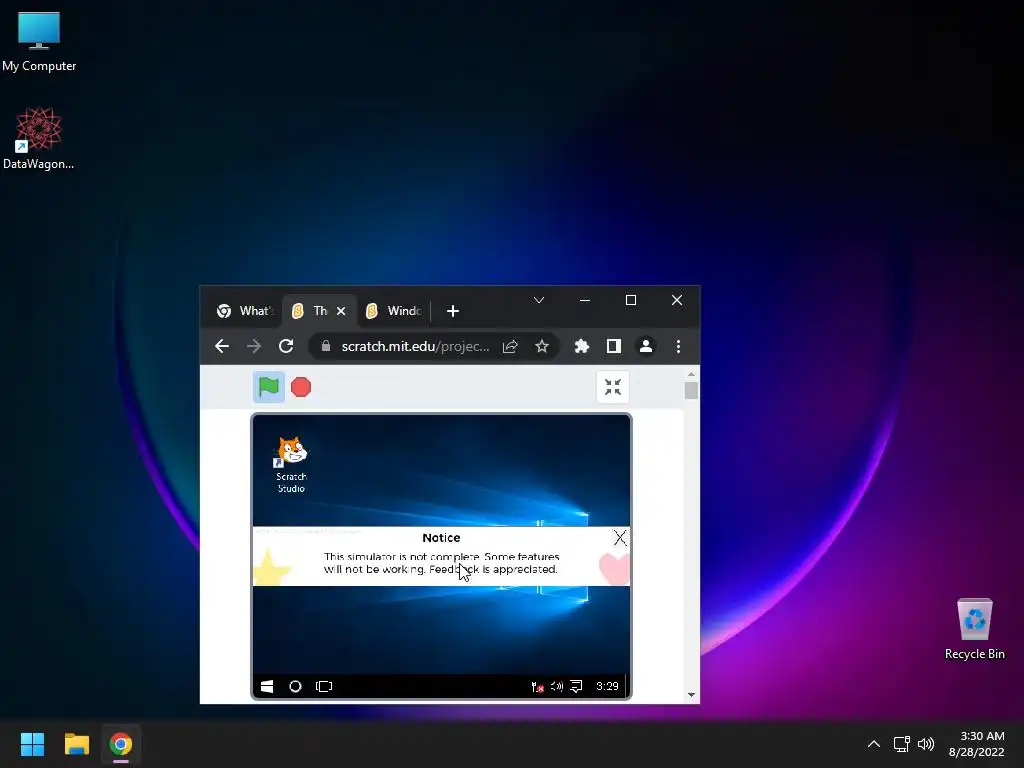Click the Chrome icon in the taskbar
Viewport: 1024px width, 768px height.
pos(121,744)
